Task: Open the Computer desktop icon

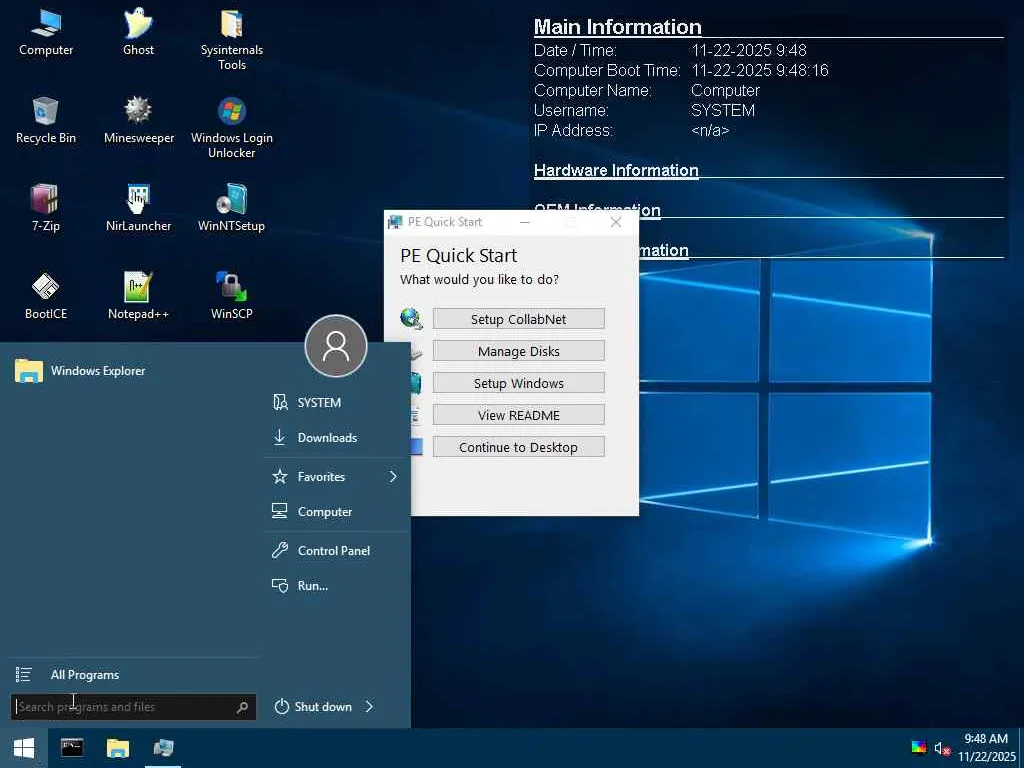Action: [x=46, y=32]
